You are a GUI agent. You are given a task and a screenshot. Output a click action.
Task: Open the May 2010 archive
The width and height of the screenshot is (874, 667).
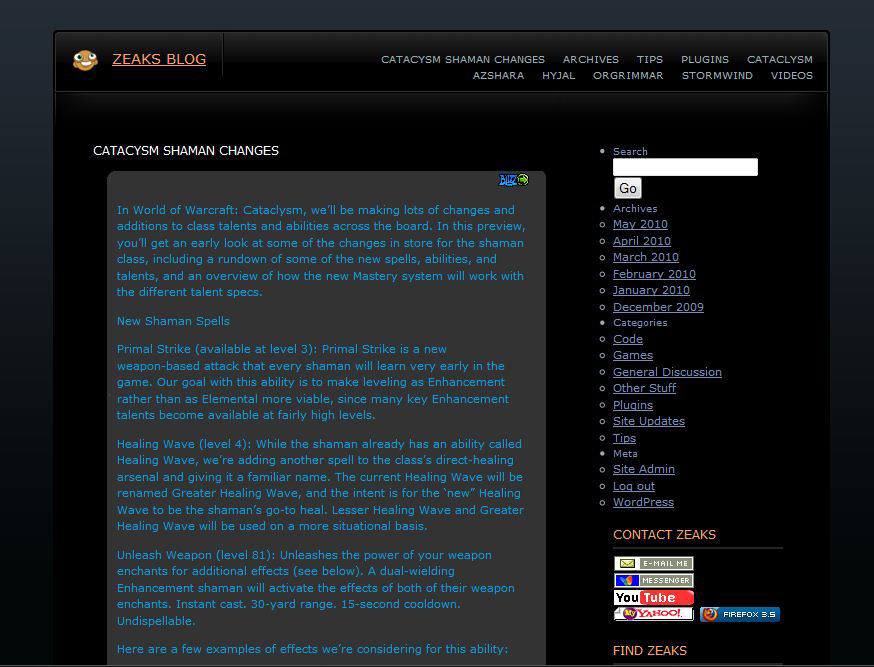(x=640, y=224)
